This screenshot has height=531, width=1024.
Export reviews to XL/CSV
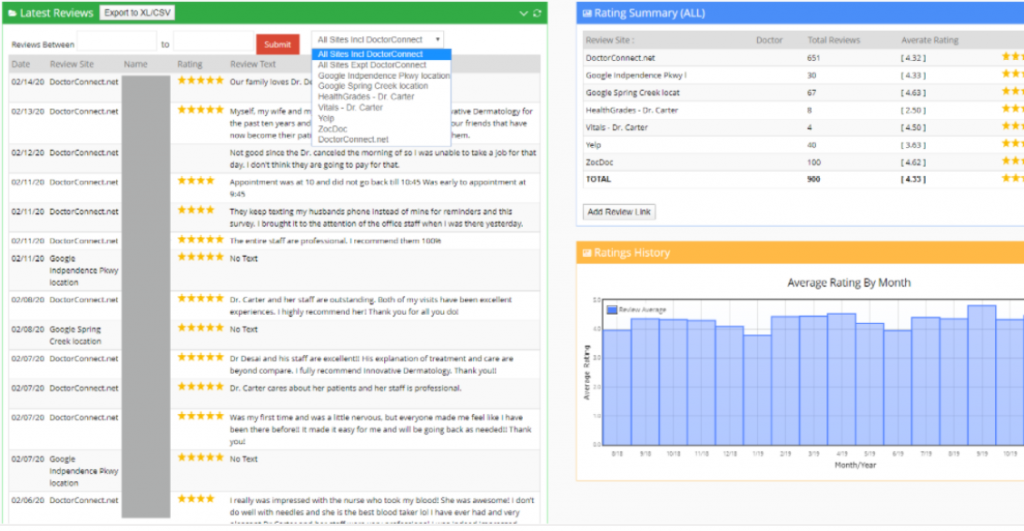tap(137, 13)
